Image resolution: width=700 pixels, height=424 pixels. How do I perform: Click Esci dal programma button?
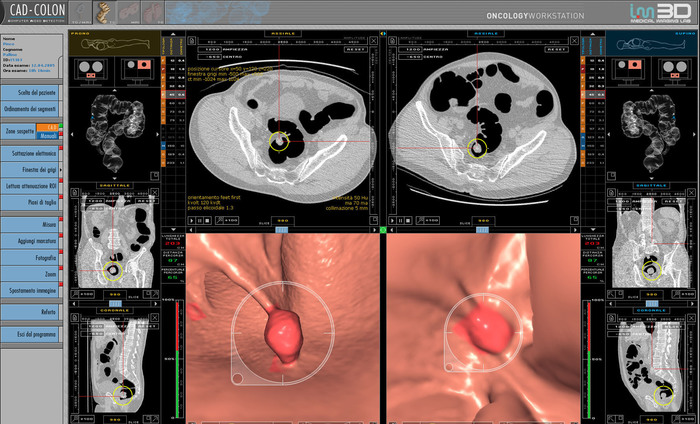tap(33, 332)
